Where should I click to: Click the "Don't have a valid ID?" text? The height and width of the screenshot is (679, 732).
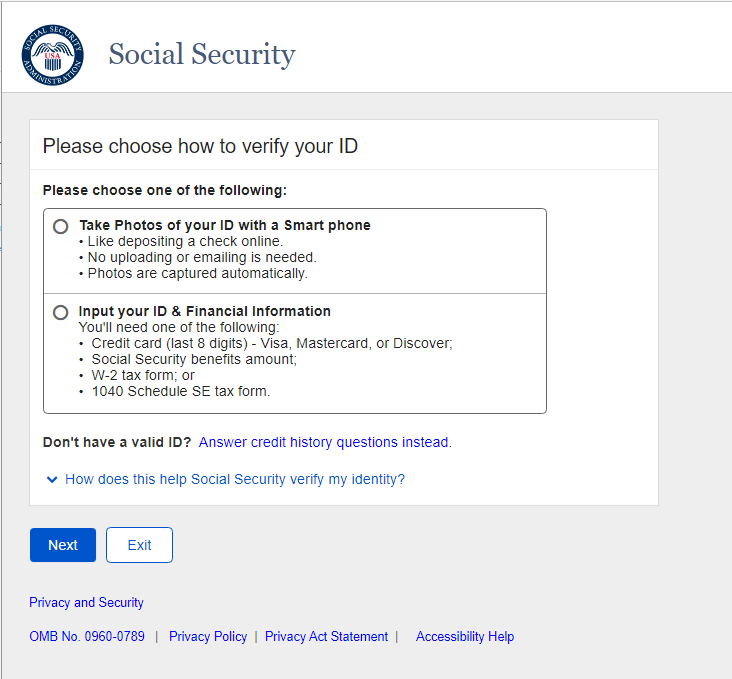click(117, 442)
